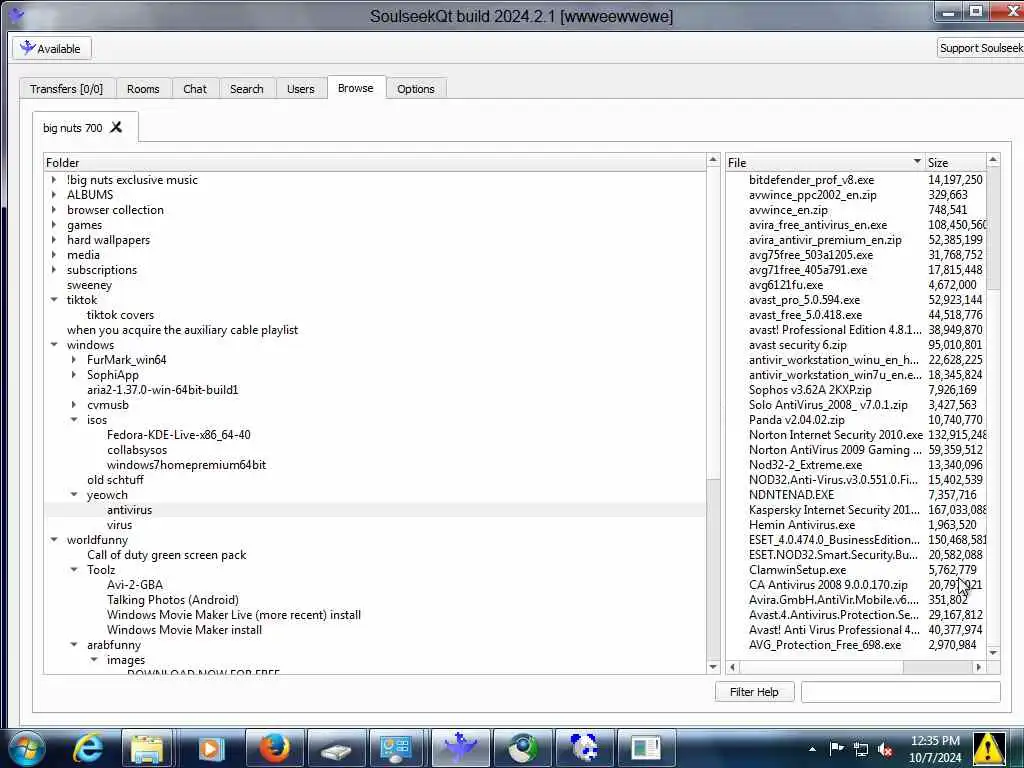The height and width of the screenshot is (768, 1024).
Task: Select file Hemin Antivirus.exe
Action: (802, 525)
